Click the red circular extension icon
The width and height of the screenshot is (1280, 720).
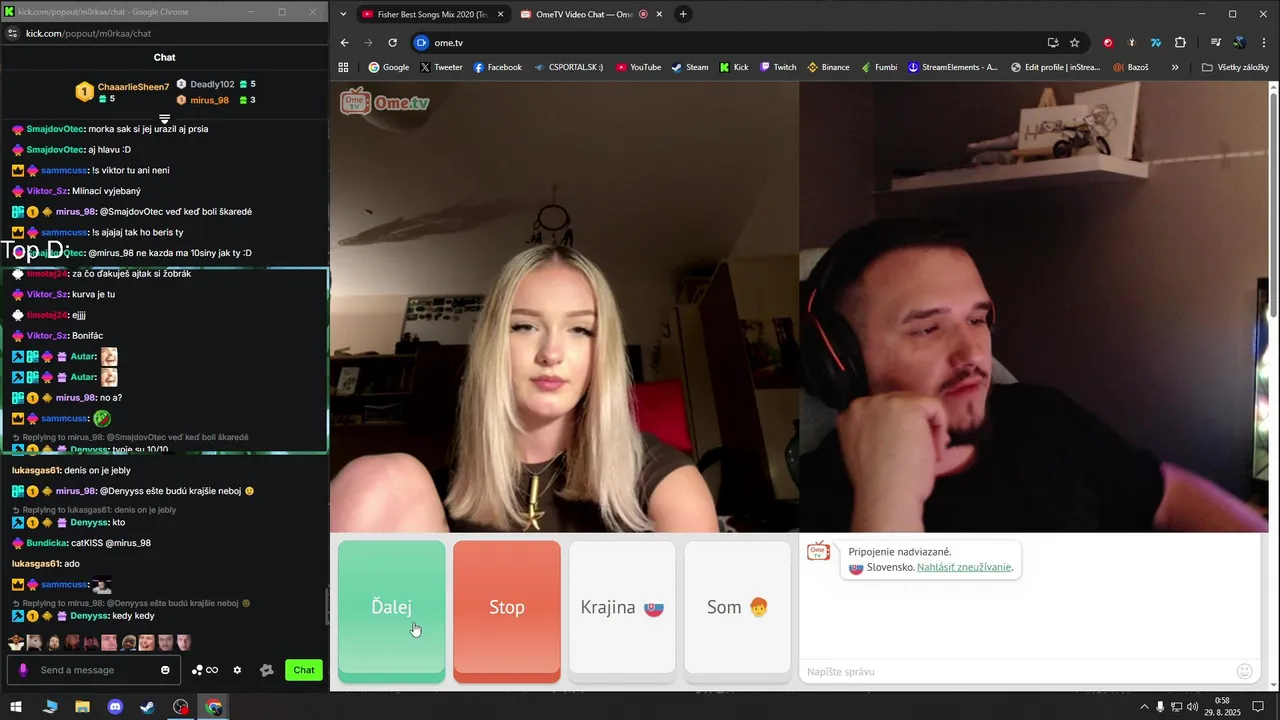point(1108,43)
